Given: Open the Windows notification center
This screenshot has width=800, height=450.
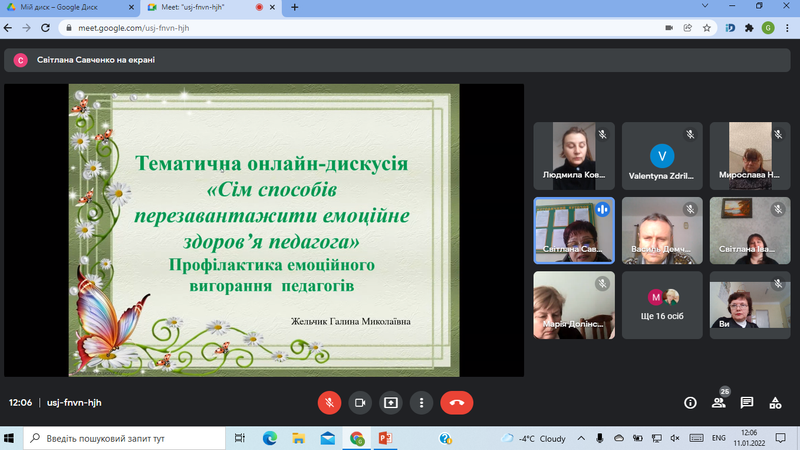Looking at the screenshot, I should [781, 438].
